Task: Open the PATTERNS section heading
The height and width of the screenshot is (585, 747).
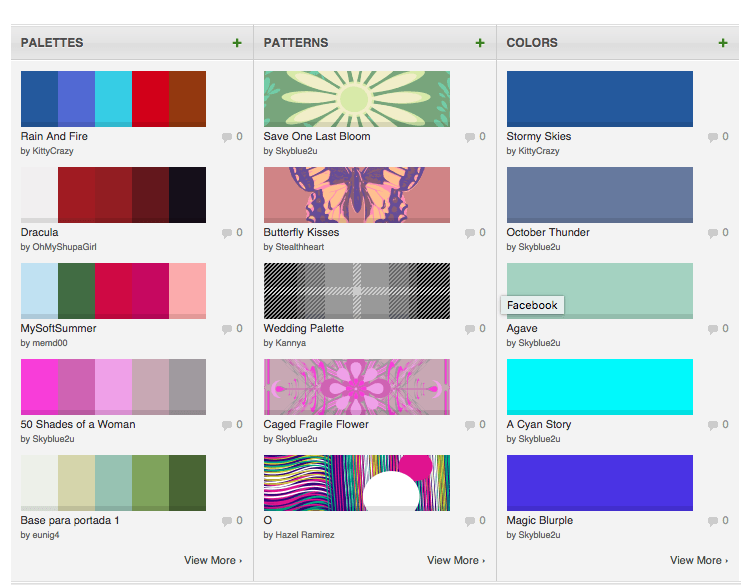Action: point(296,42)
